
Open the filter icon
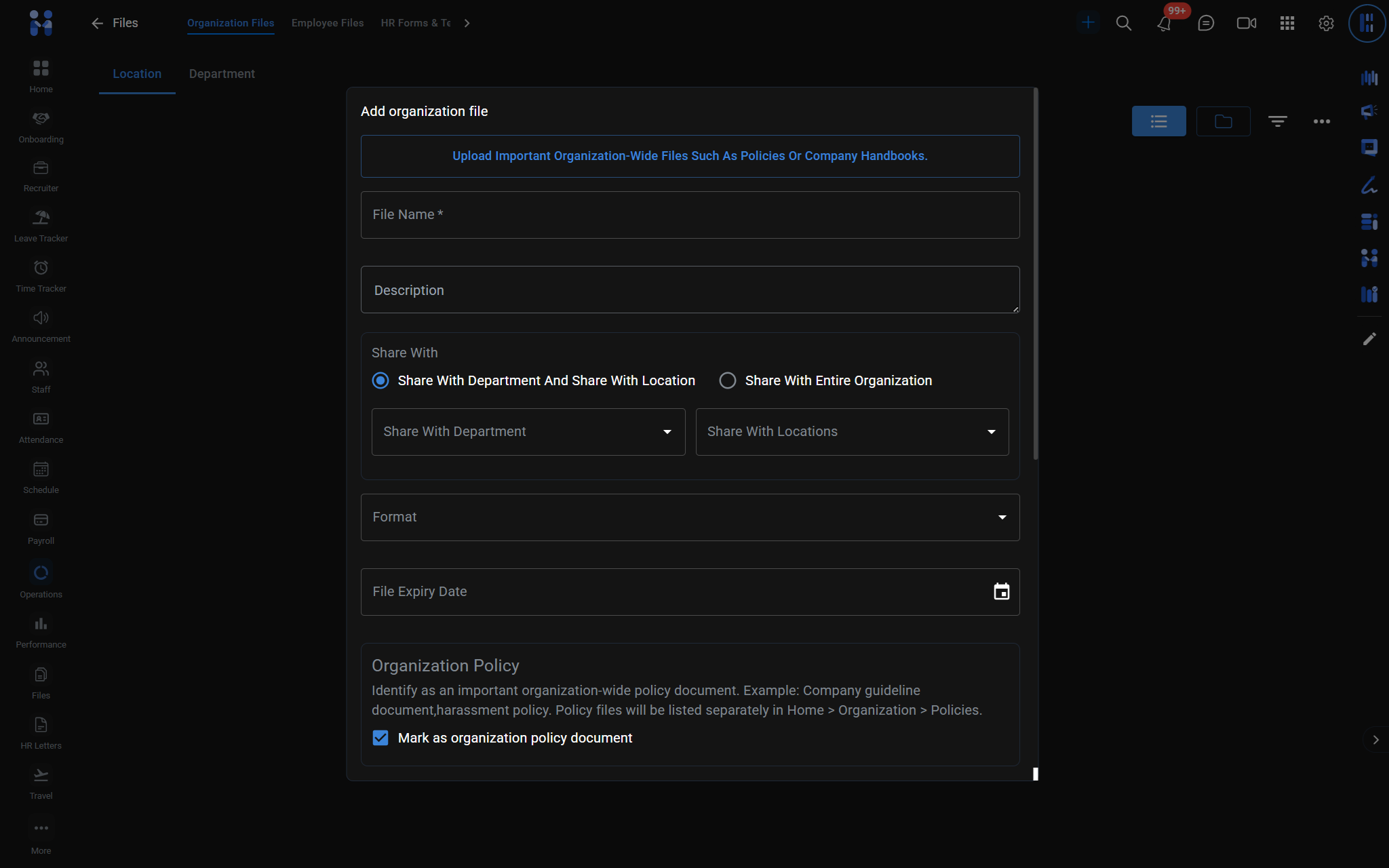(x=1277, y=121)
